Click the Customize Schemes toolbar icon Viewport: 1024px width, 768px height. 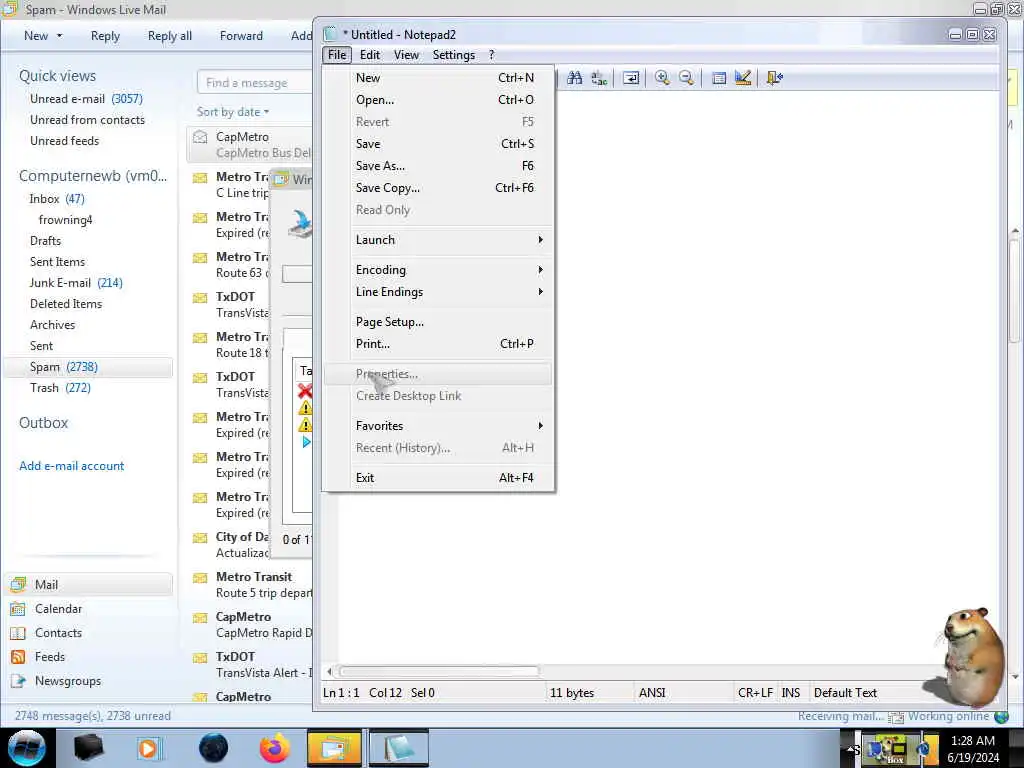[743, 78]
